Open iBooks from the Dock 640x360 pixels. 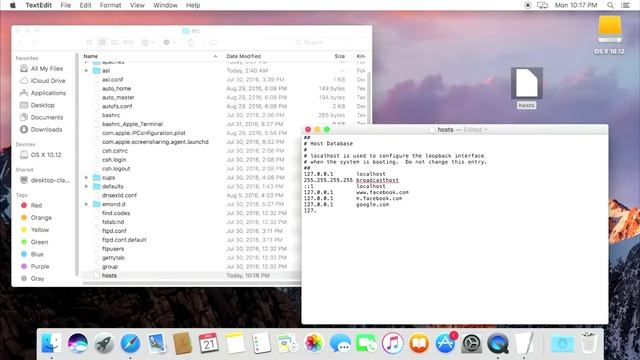pos(419,343)
